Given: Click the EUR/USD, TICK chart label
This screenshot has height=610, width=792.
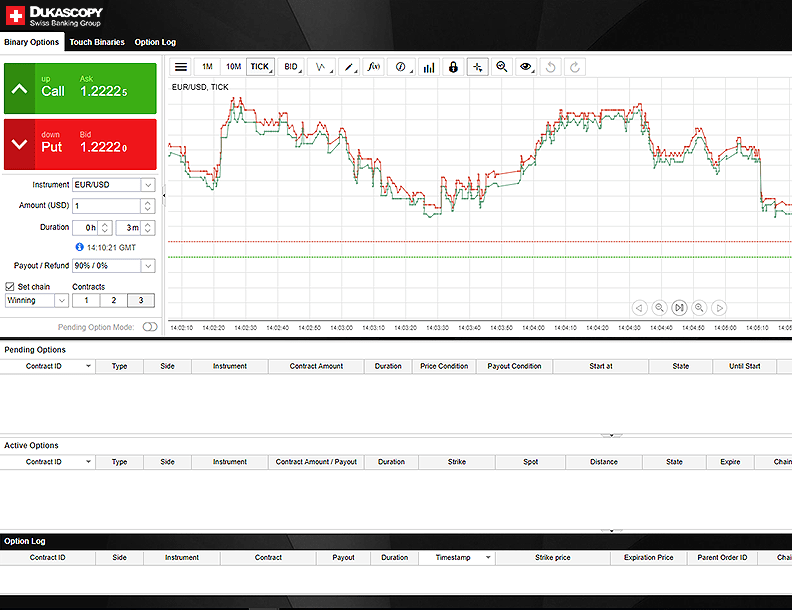Looking at the screenshot, I should coord(200,87).
